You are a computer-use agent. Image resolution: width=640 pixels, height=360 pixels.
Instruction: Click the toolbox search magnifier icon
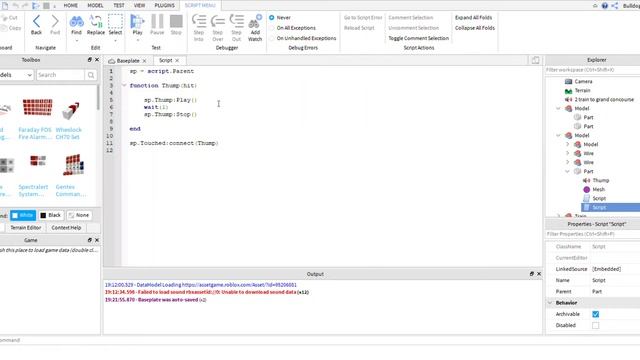[x=91, y=75]
